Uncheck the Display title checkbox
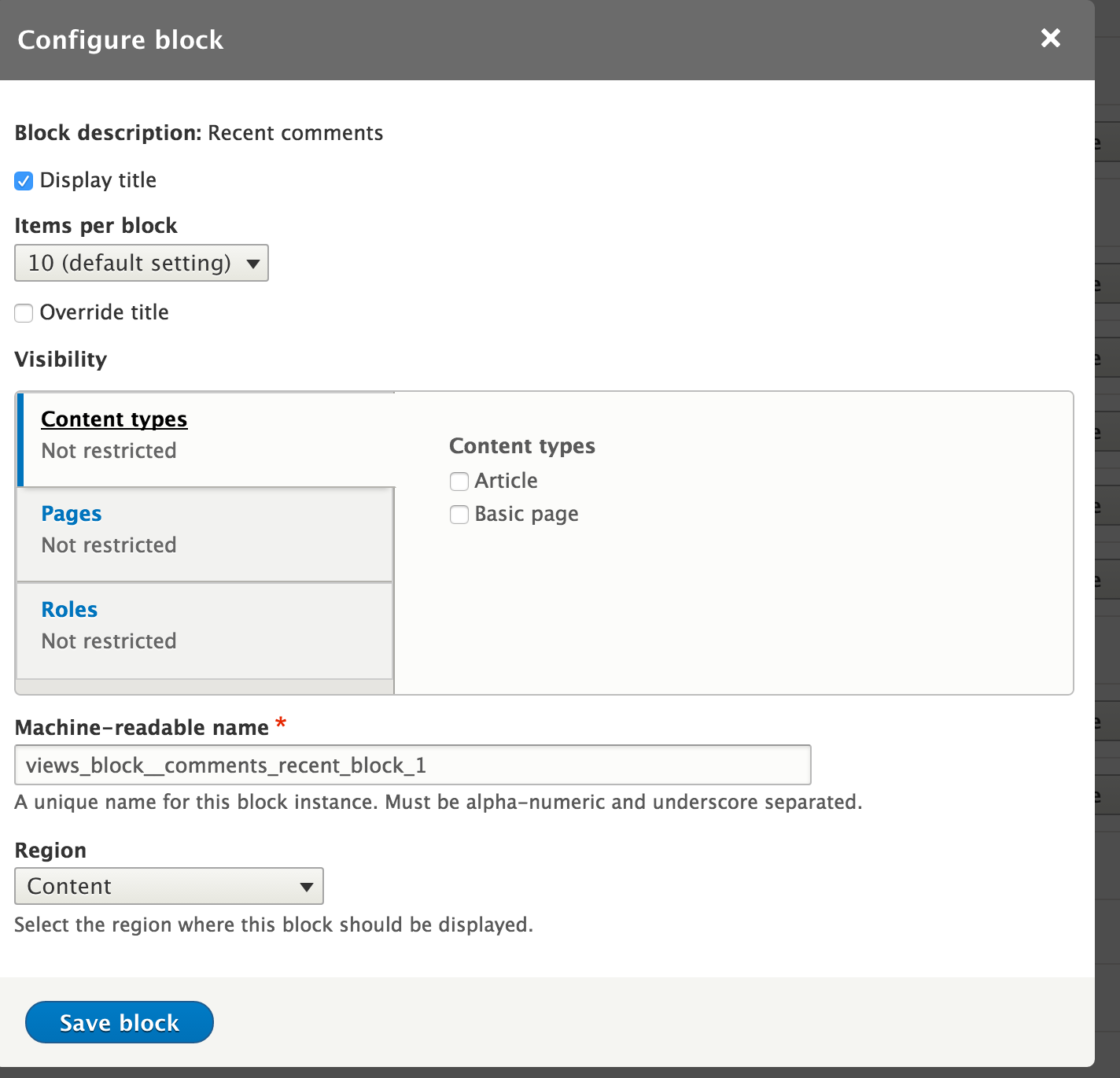This screenshot has width=1120, height=1078. tap(24, 181)
